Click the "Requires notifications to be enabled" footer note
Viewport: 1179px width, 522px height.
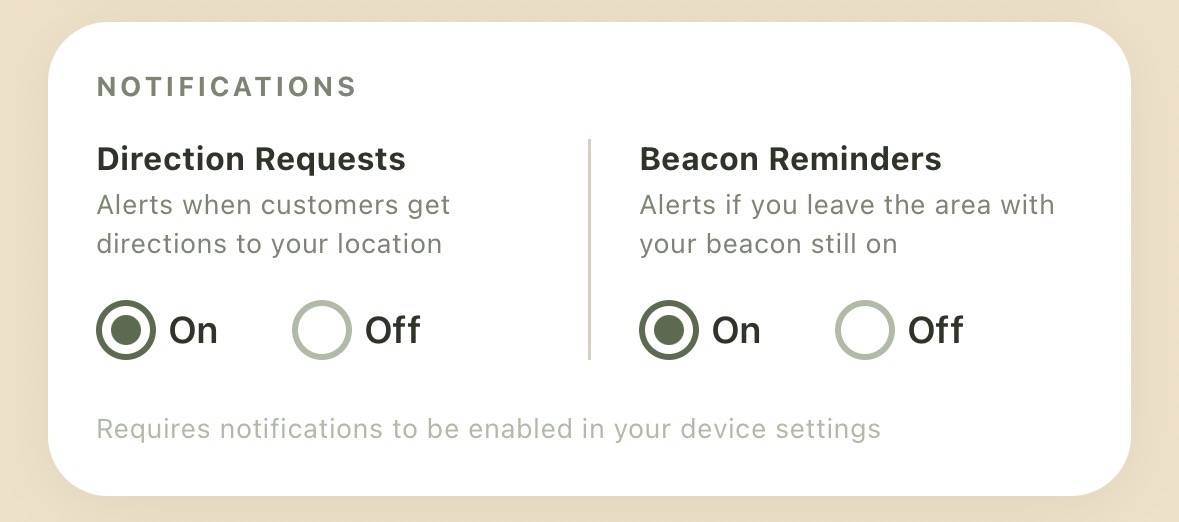[x=489, y=429]
